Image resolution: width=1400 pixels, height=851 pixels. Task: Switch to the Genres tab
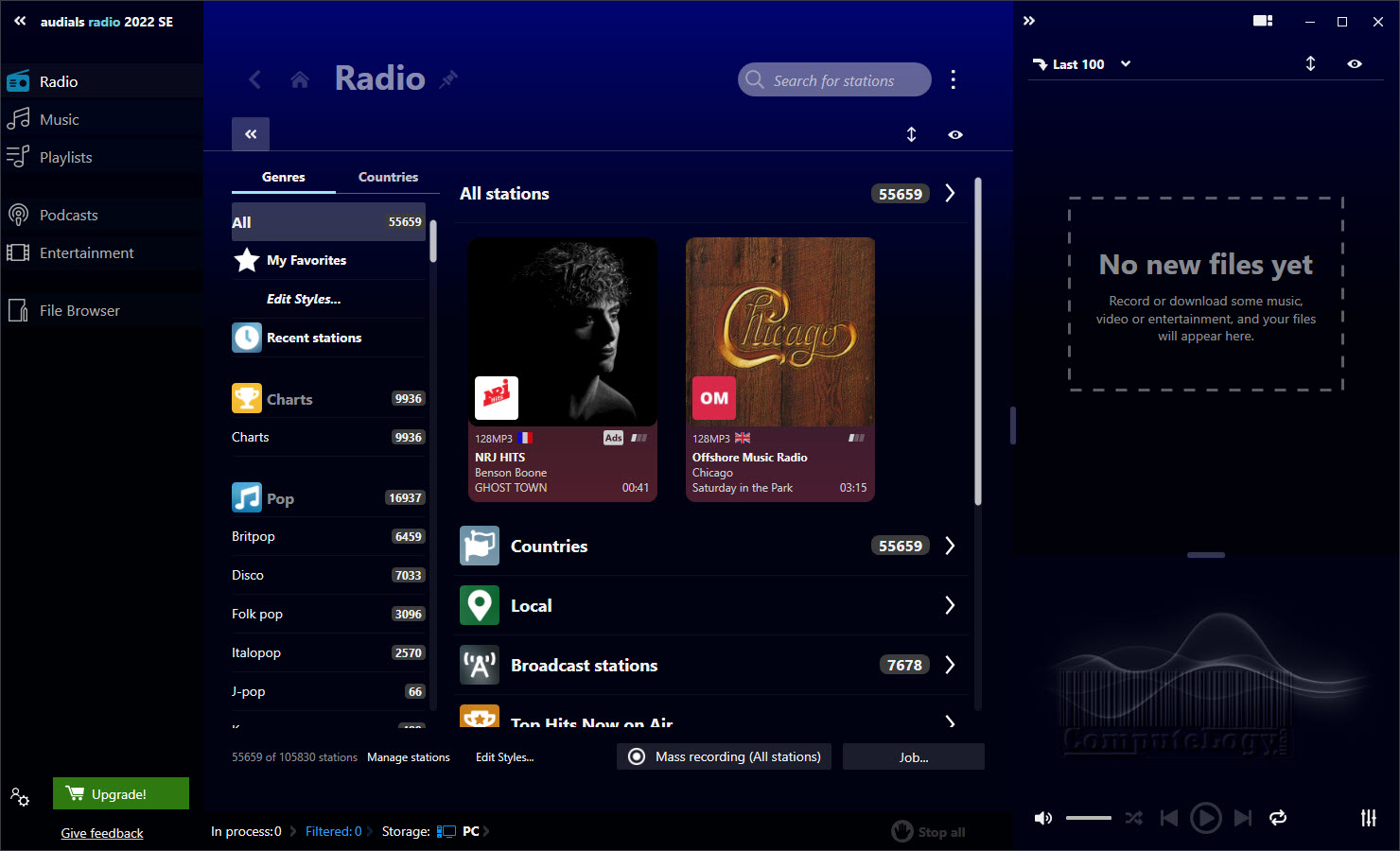tap(283, 177)
